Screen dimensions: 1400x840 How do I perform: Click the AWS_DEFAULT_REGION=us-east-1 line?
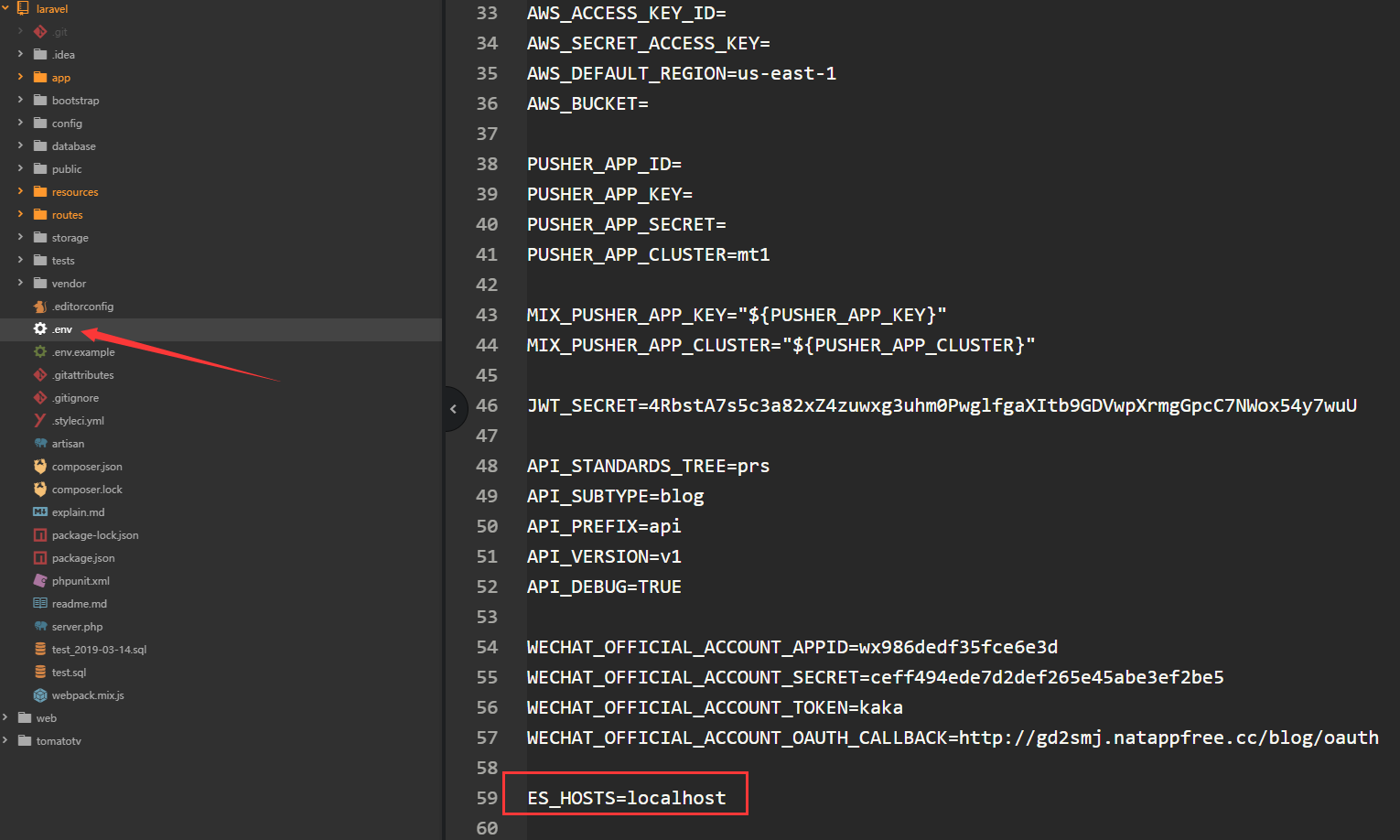[682, 73]
